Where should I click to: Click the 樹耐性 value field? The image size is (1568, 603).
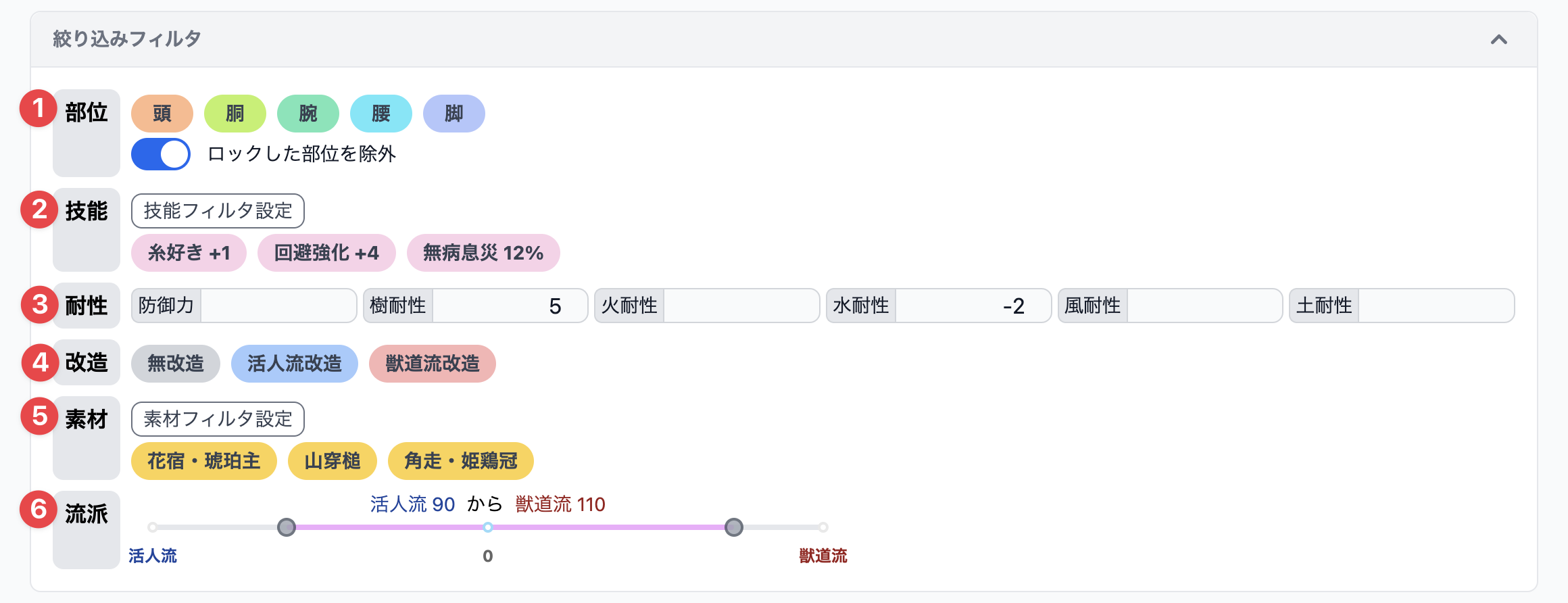pyautogui.click(x=510, y=306)
